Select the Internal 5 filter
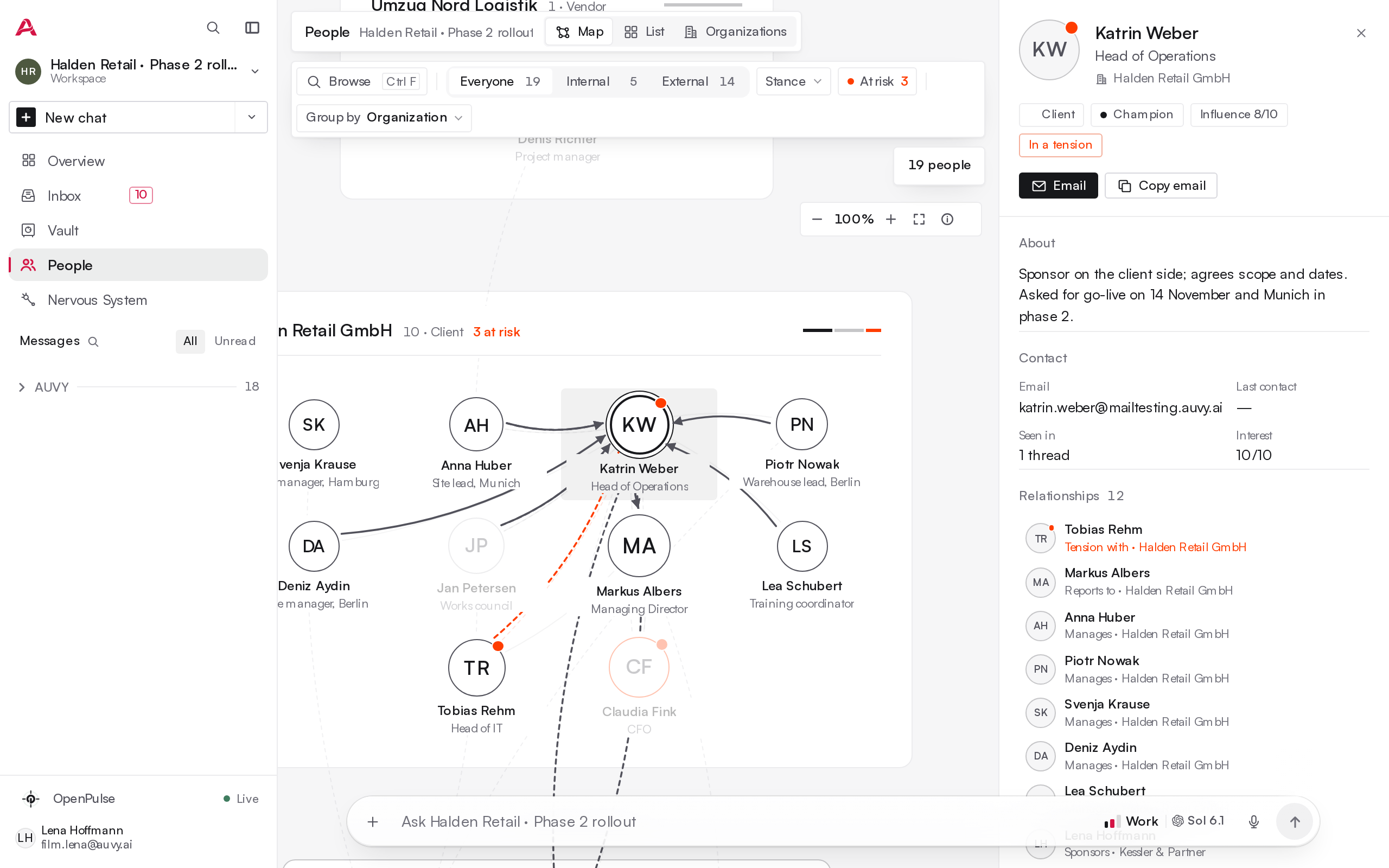The image size is (1389, 868). pyautogui.click(x=601, y=81)
